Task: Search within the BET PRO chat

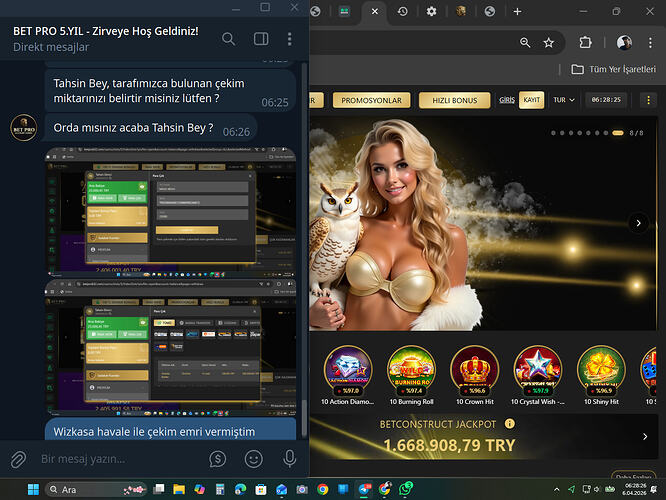Action: coord(229,39)
